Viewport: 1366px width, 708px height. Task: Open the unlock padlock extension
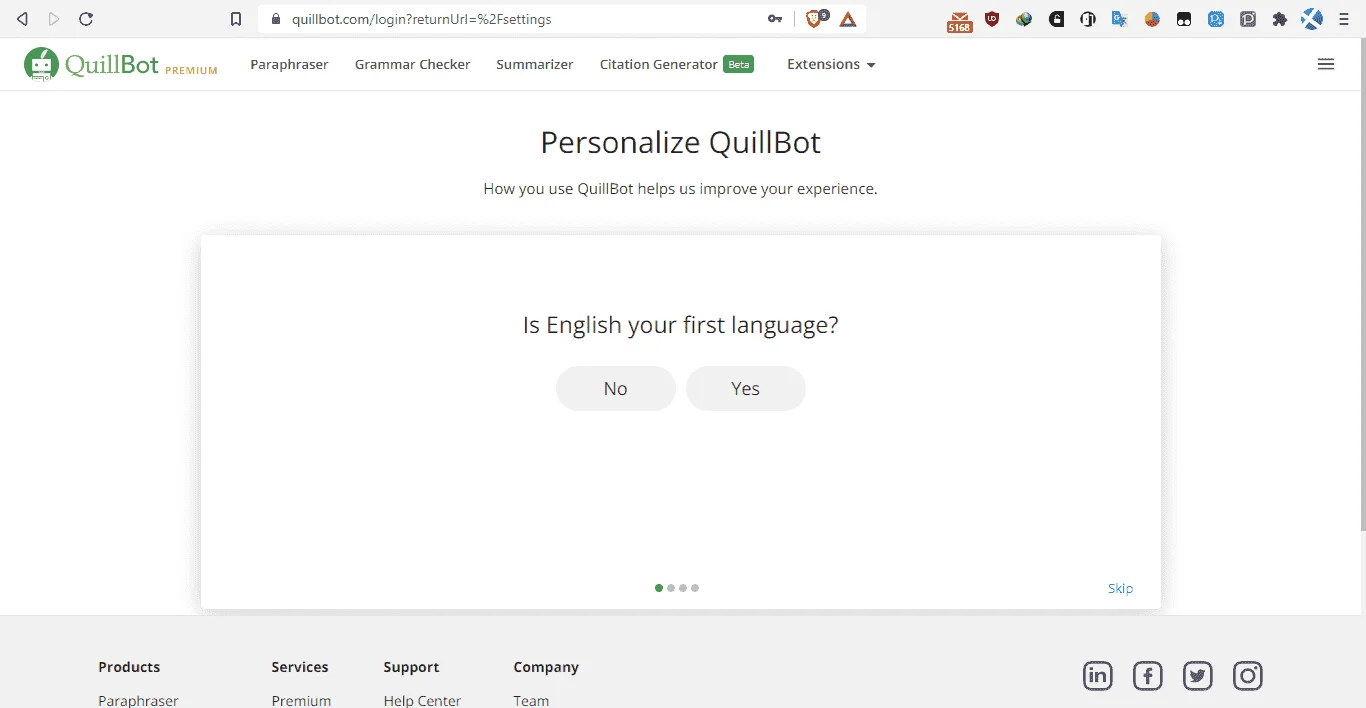coord(1056,19)
